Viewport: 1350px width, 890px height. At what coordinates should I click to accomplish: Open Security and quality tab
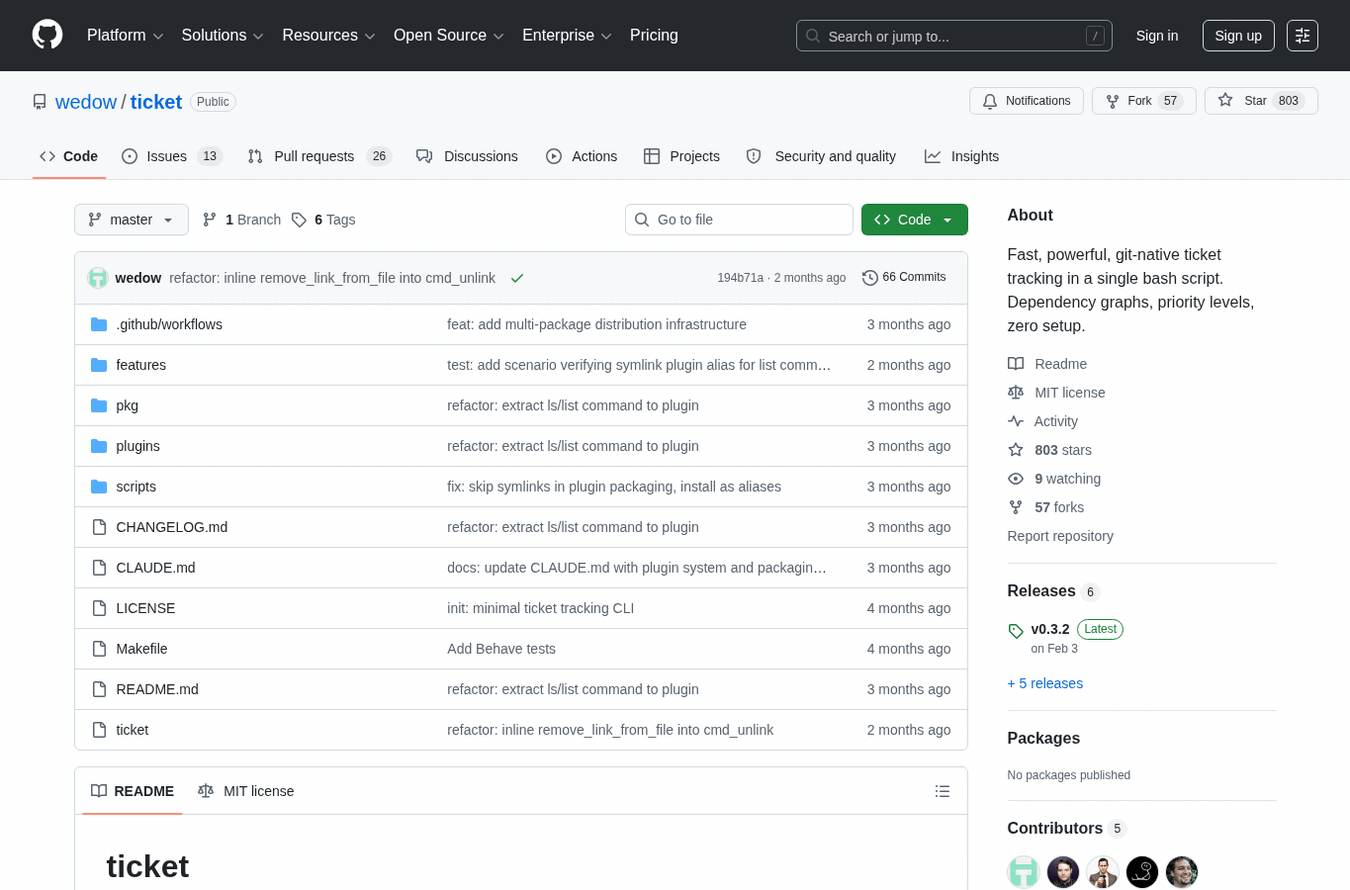point(821,156)
